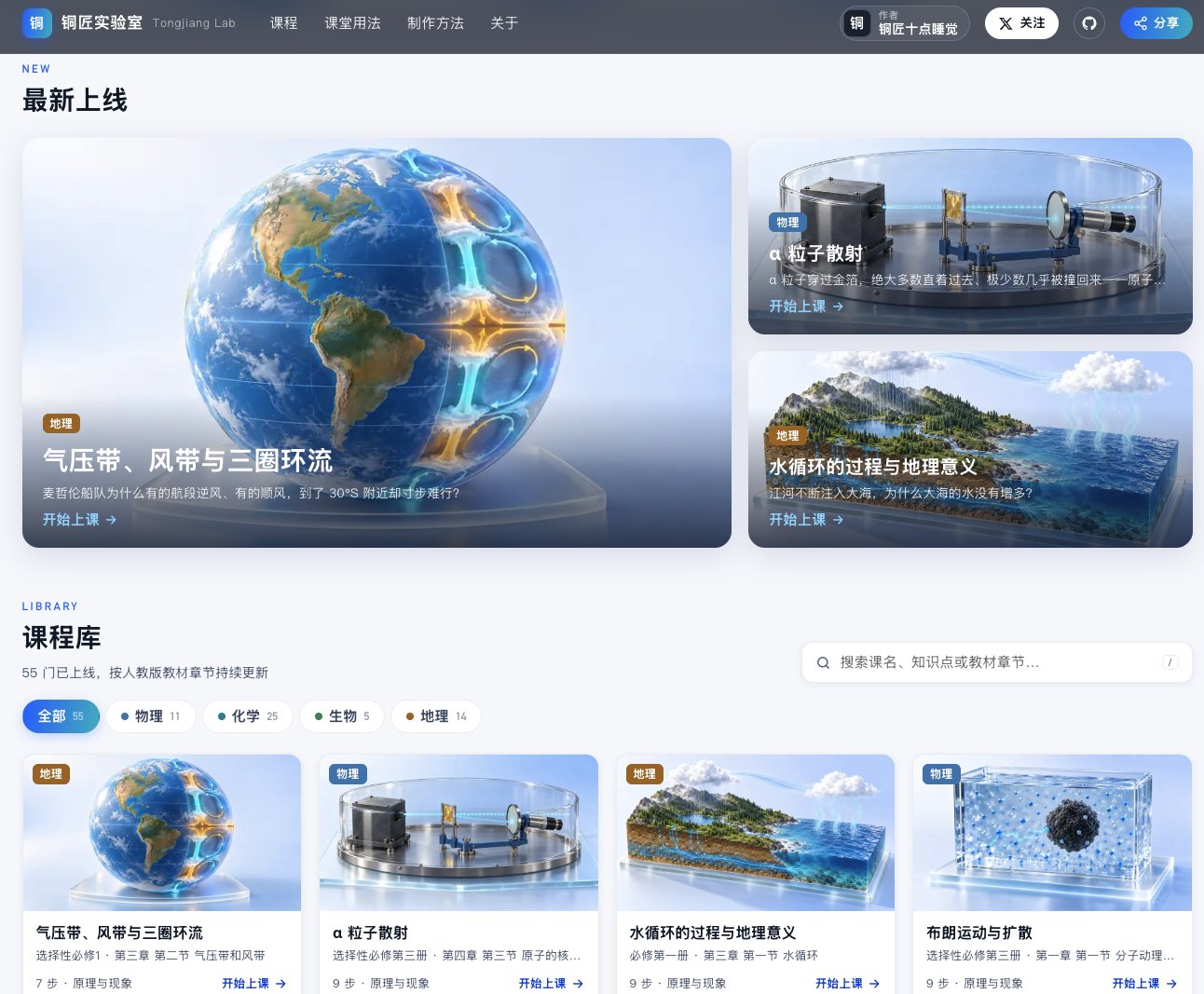The height and width of the screenshot is (994, 1204).
Task: Click the 铜匠实验室 site title
Action: coord(102,22)
